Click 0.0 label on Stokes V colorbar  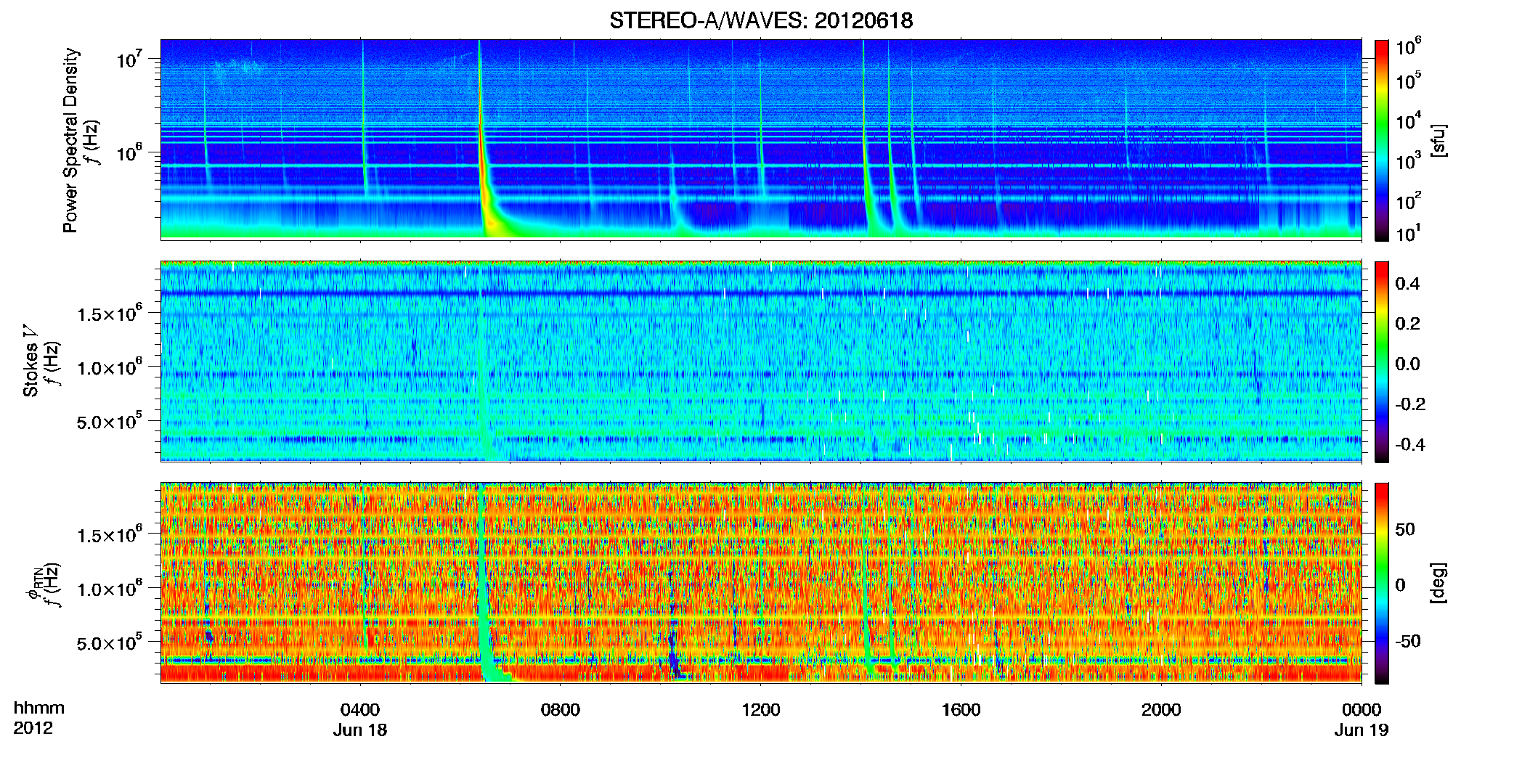pyautogui.click(x=1407, y=364)
